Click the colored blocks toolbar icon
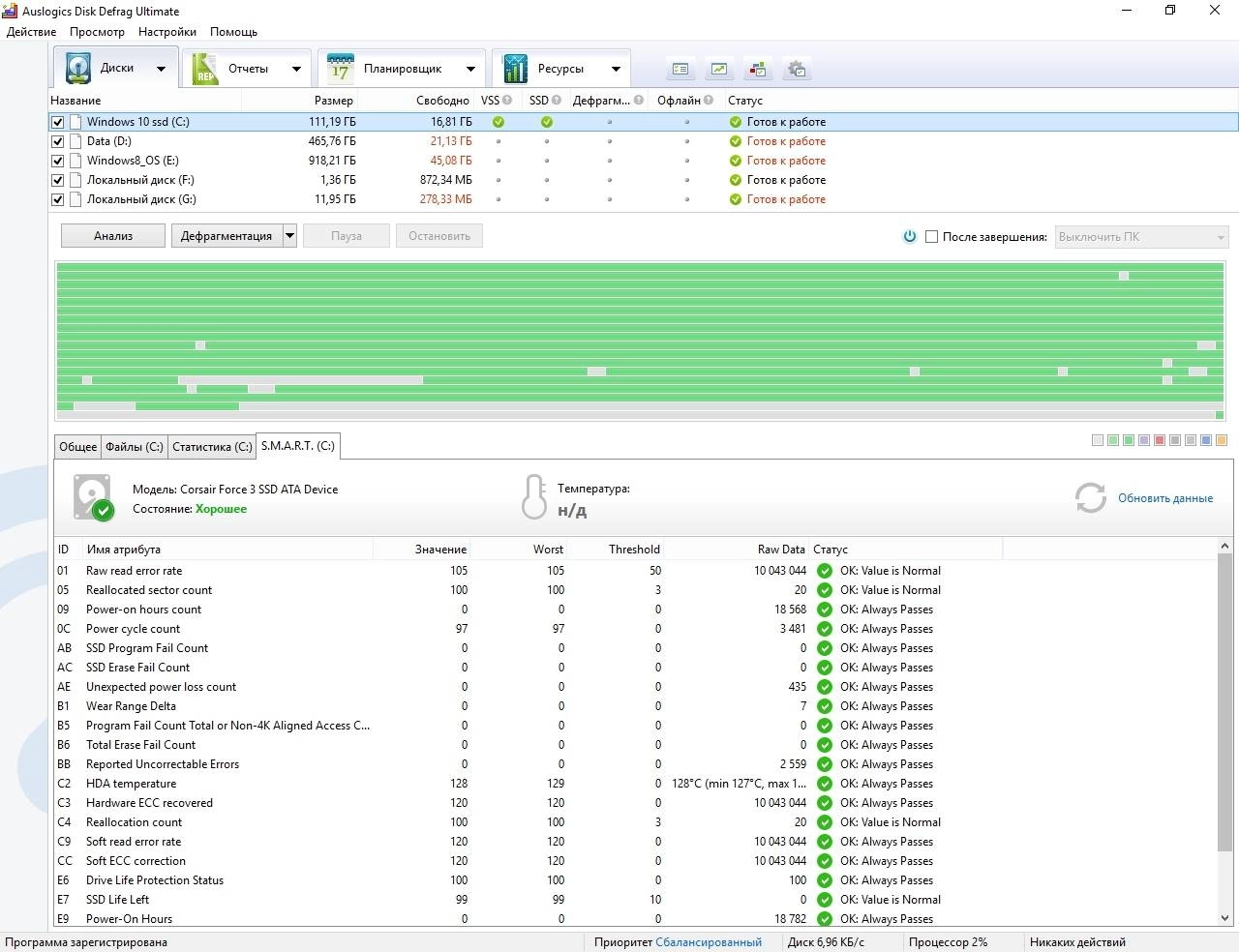Screen dimensions: 1239x952 tap(758, 69)
